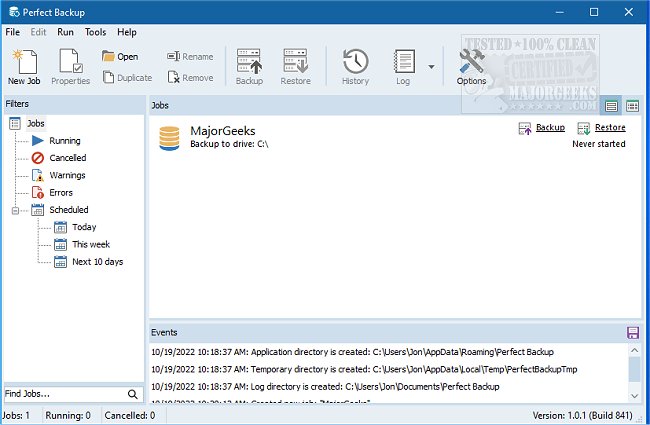Switch jobs to list view icon

(611, 106)
